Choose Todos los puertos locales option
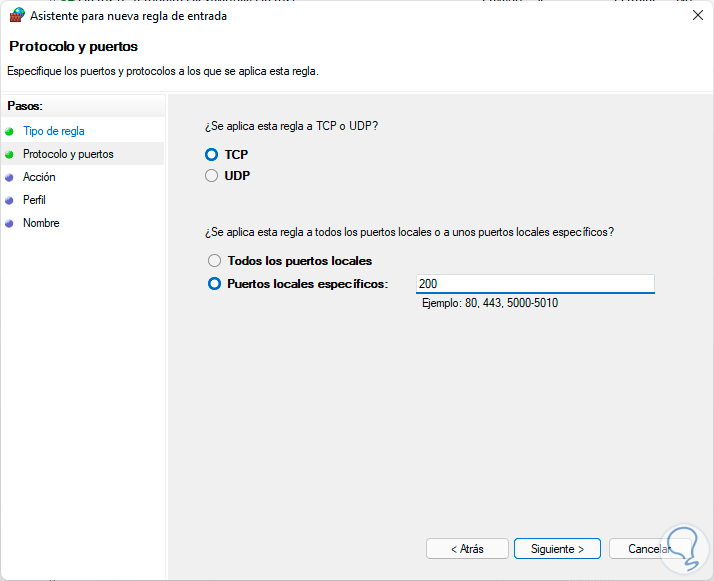The width and height of the screenshot is (714, 581). pyautogui.click(x=214, y=261)
